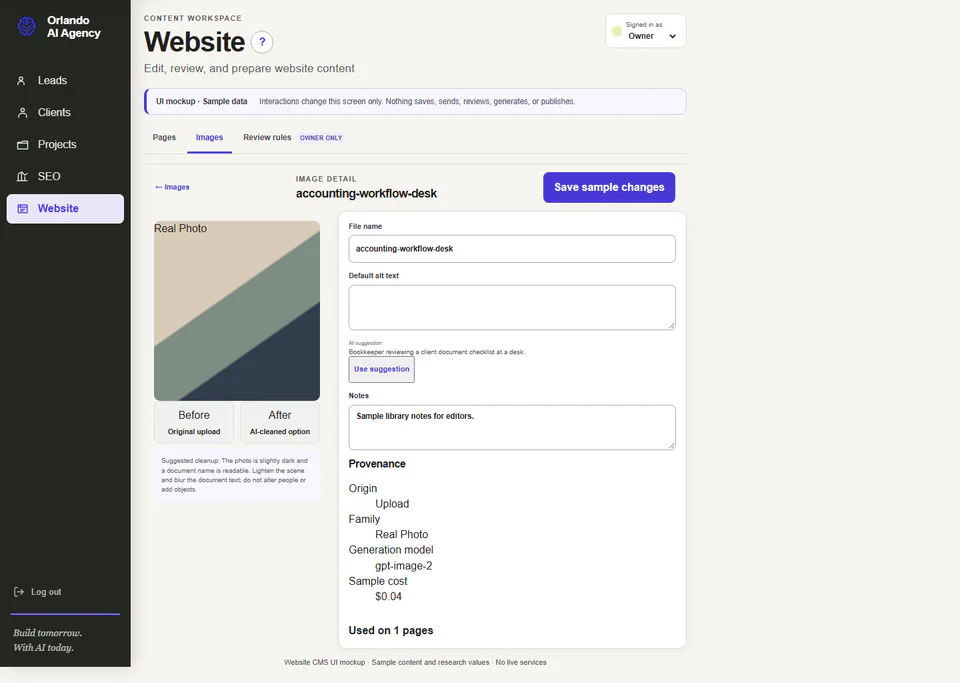
Task: Click the OWNER ONLY badge
Action: pyautogui.click(x=321, y=138)
